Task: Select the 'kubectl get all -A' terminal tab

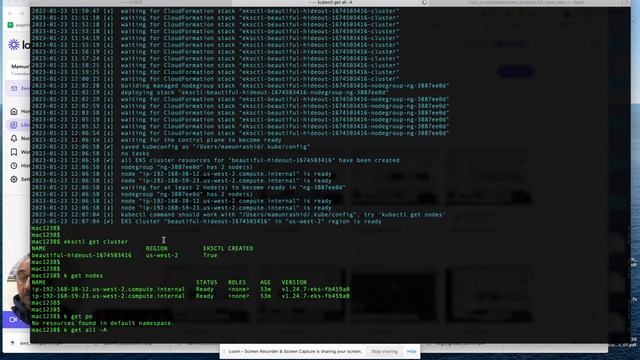Action: pyautogui.click(x=330, y=3)
